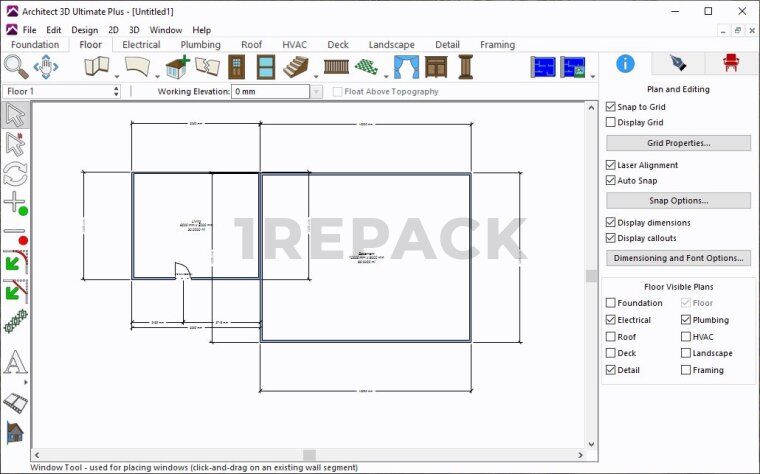Select the Railing tool icon

337,67
